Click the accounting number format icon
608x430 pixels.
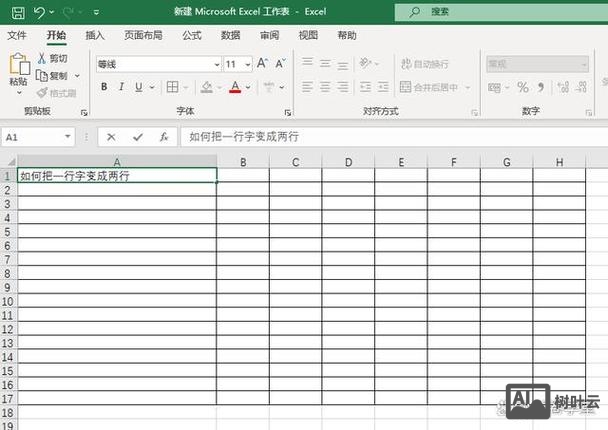pos(494,88)
